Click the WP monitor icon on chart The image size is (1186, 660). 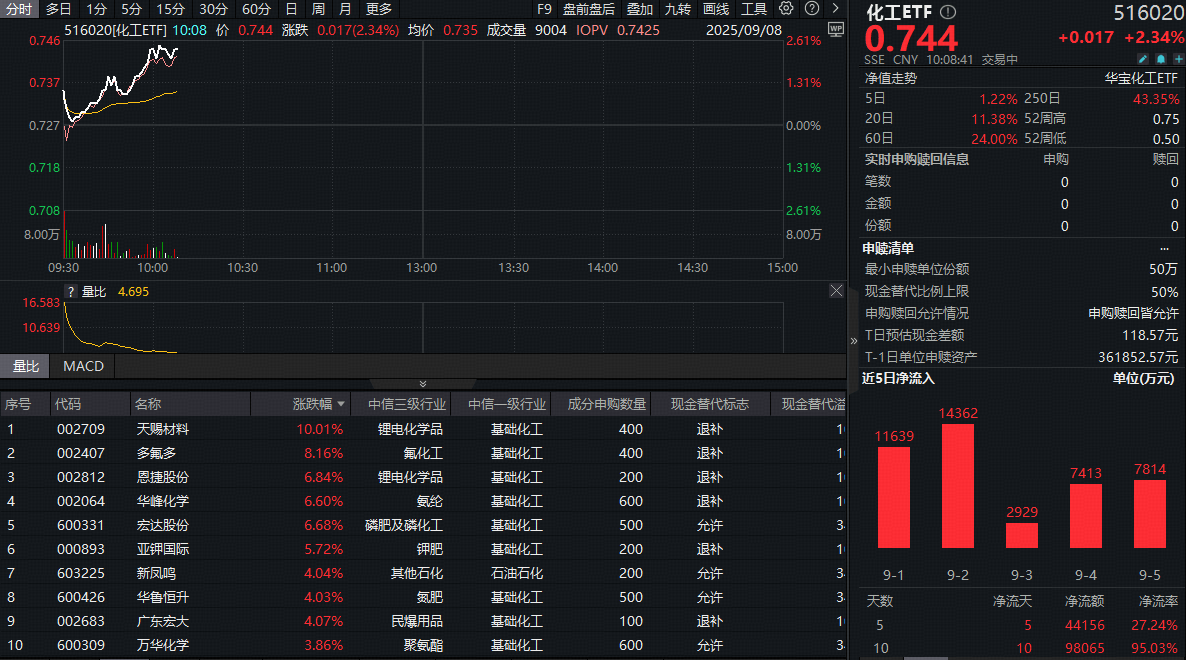click(x=836, y=29)
